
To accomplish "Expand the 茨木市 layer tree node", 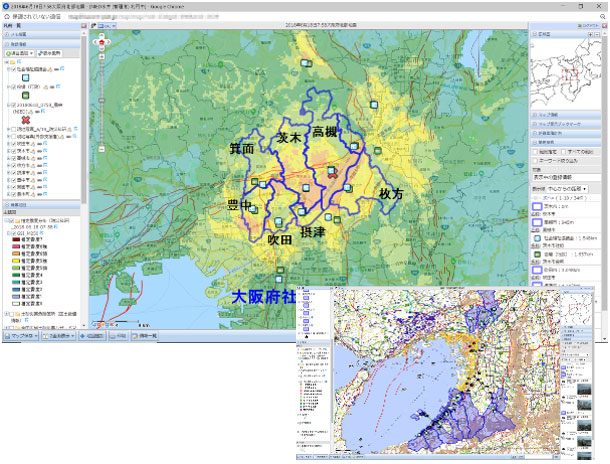I will point(8,151).
